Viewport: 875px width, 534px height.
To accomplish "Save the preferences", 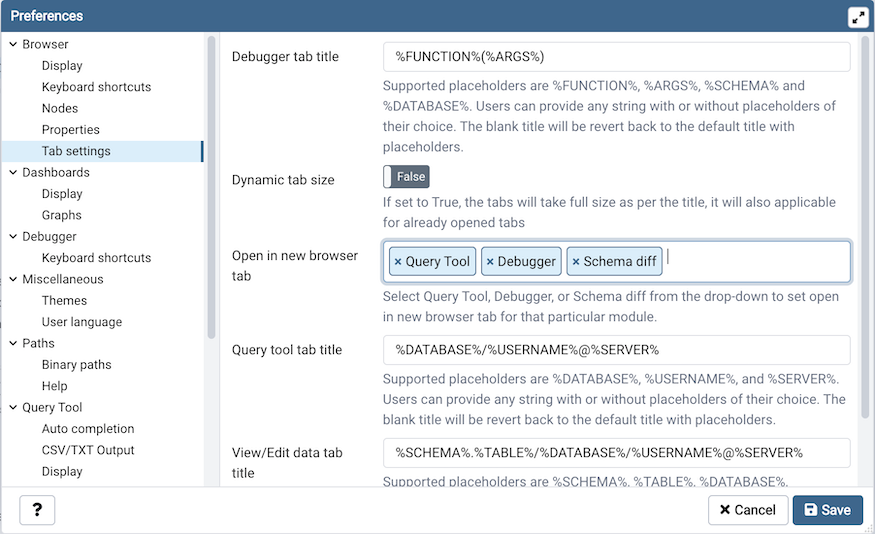I will (828, 510).
